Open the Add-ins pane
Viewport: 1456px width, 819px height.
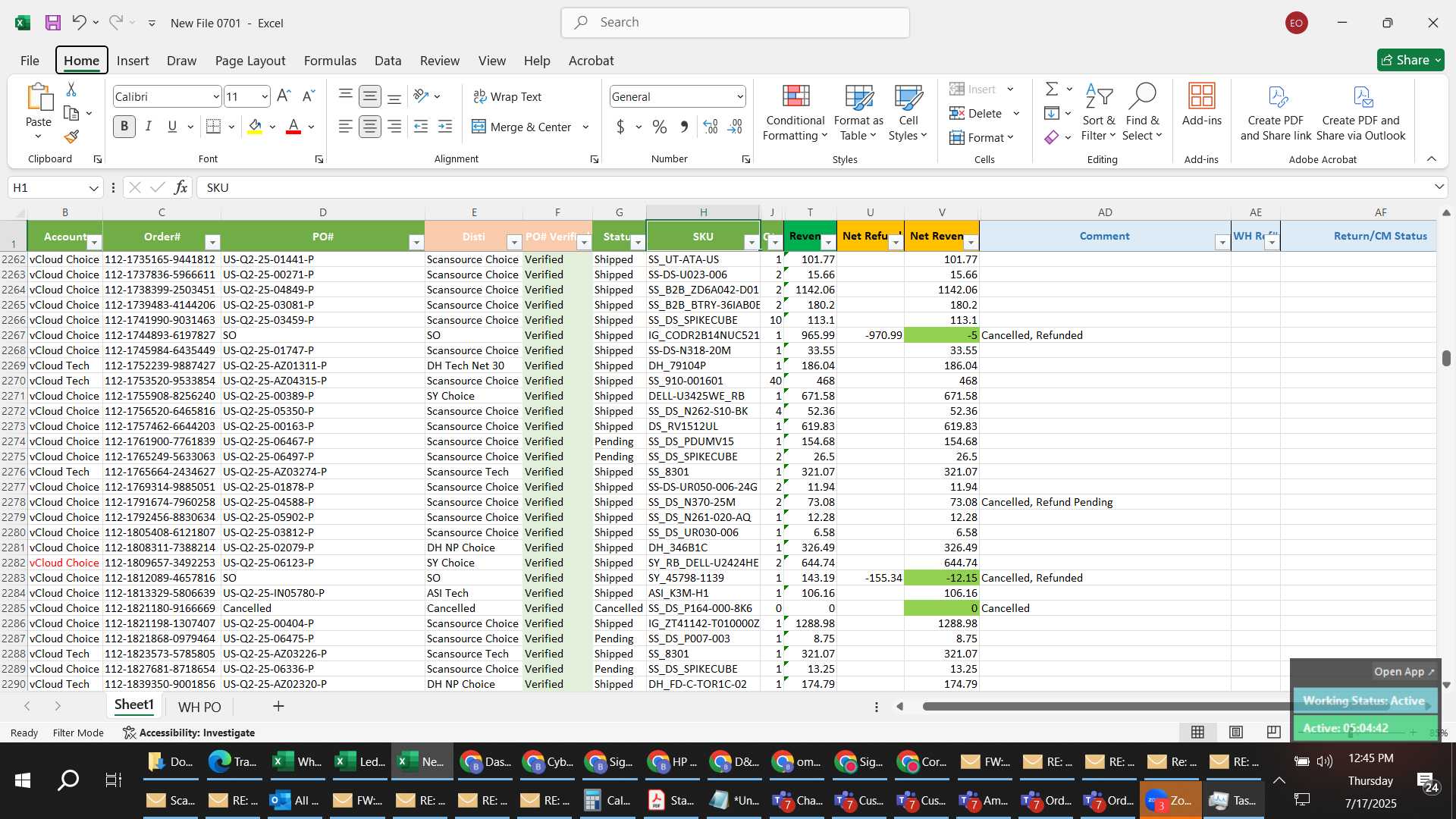point(1201,105)
